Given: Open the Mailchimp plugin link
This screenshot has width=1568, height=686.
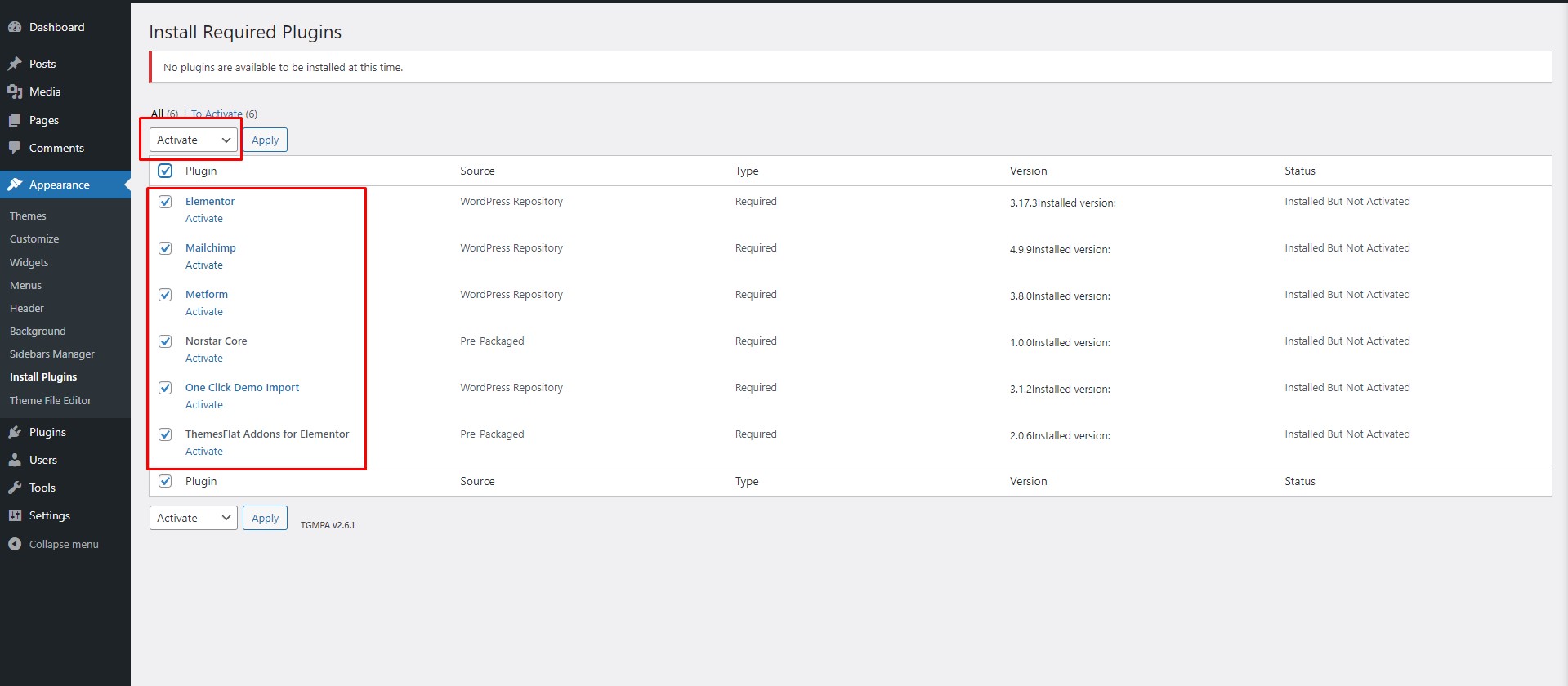Looking at the screenshot, I should point(211,247).
